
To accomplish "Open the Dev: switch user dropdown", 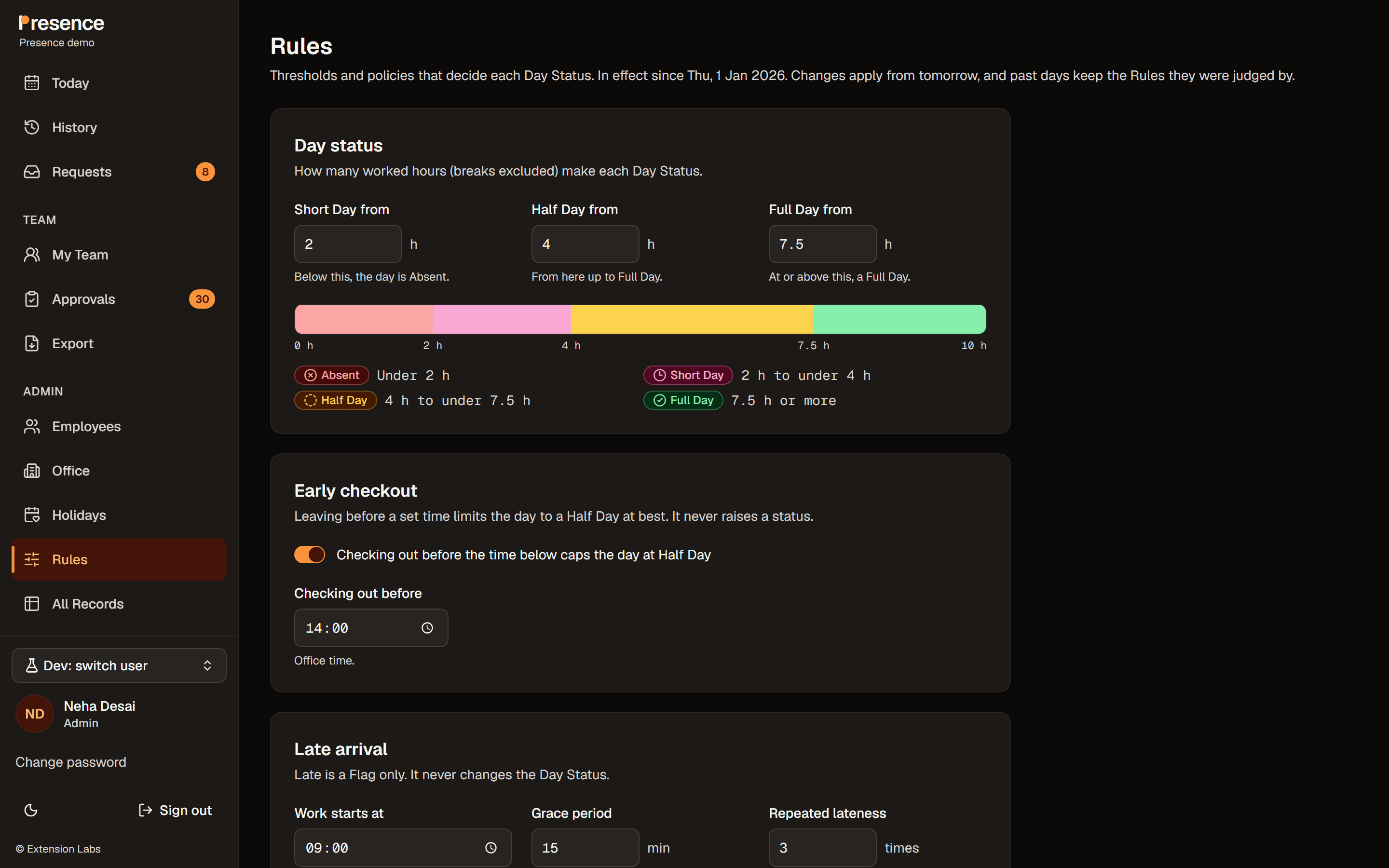I will (x=119, y=665).
